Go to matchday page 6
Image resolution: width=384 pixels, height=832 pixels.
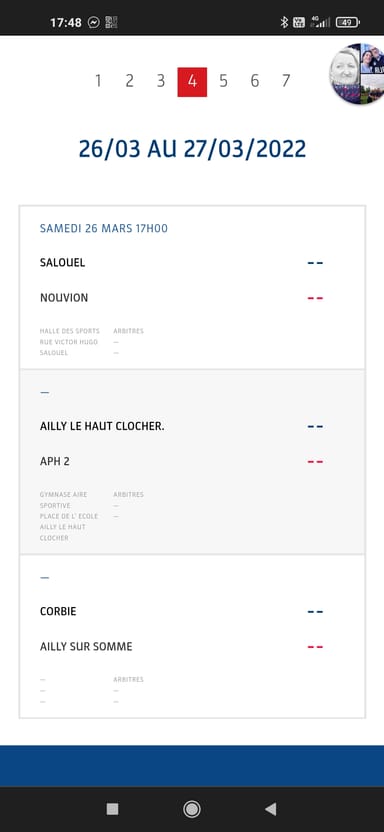point(255,81)
